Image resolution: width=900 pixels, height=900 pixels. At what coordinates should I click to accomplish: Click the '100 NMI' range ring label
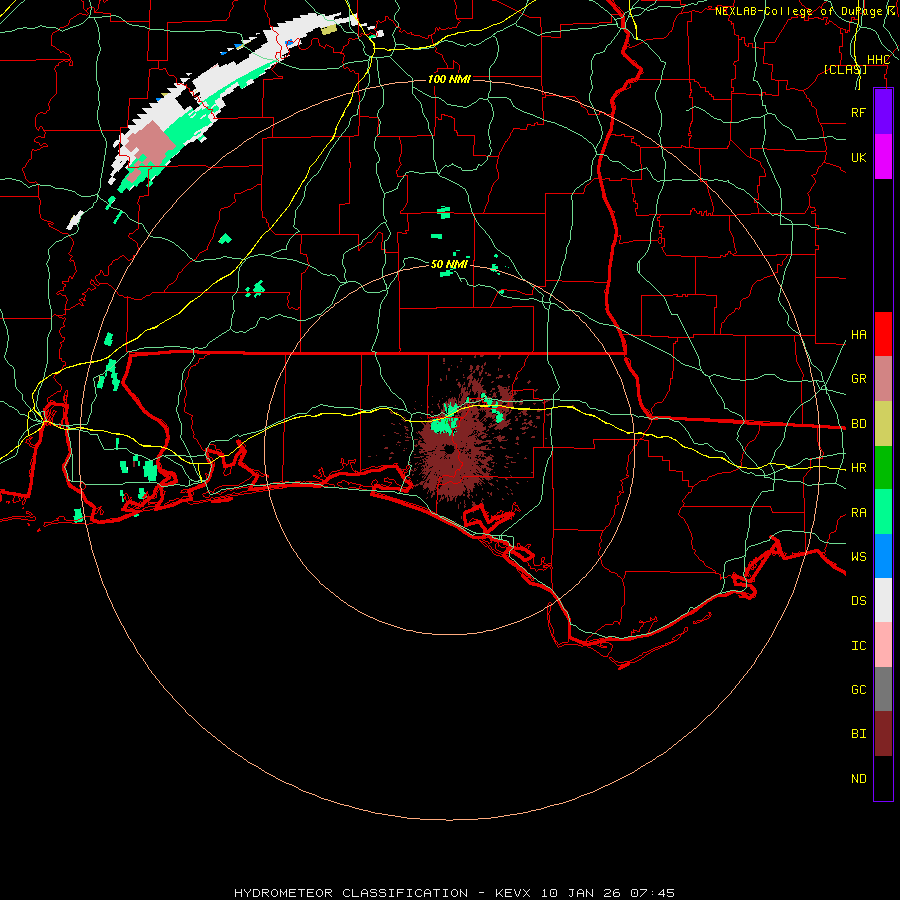449,79
